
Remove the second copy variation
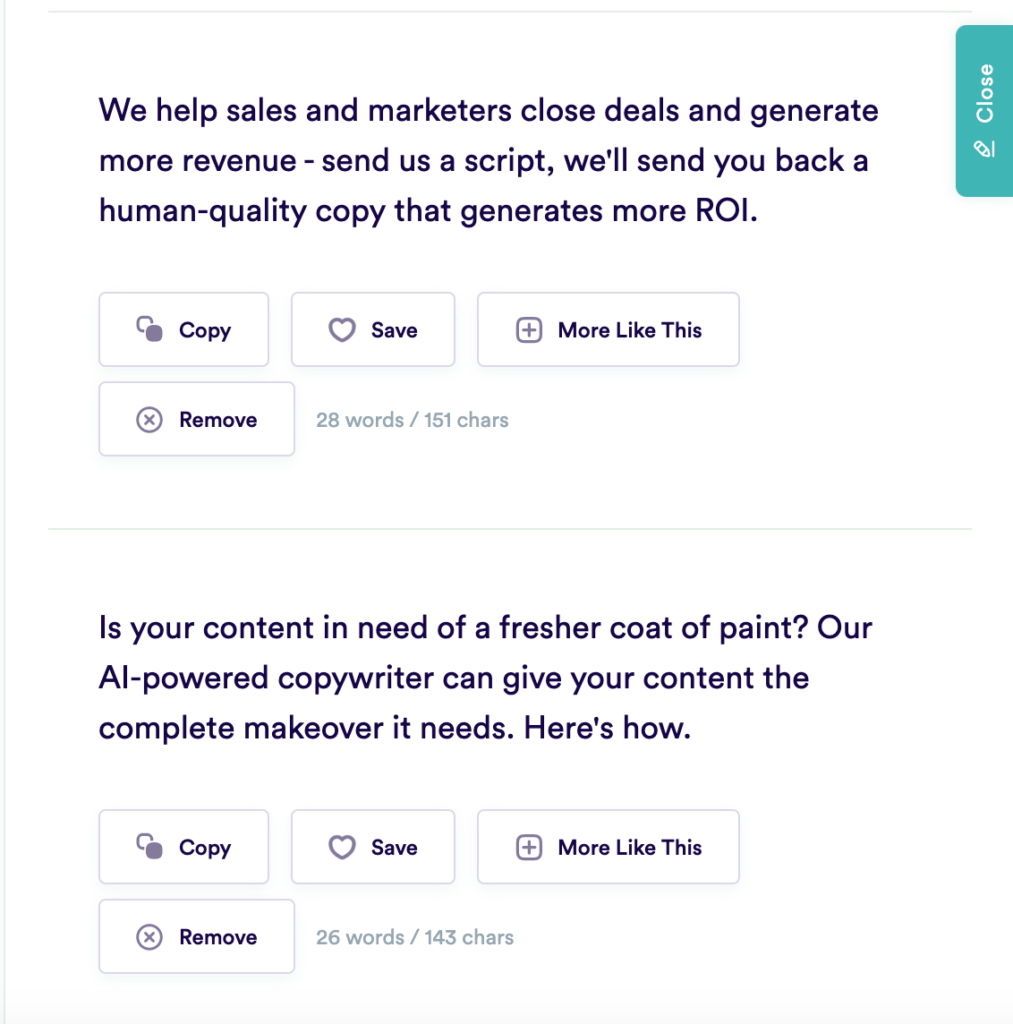196,937
